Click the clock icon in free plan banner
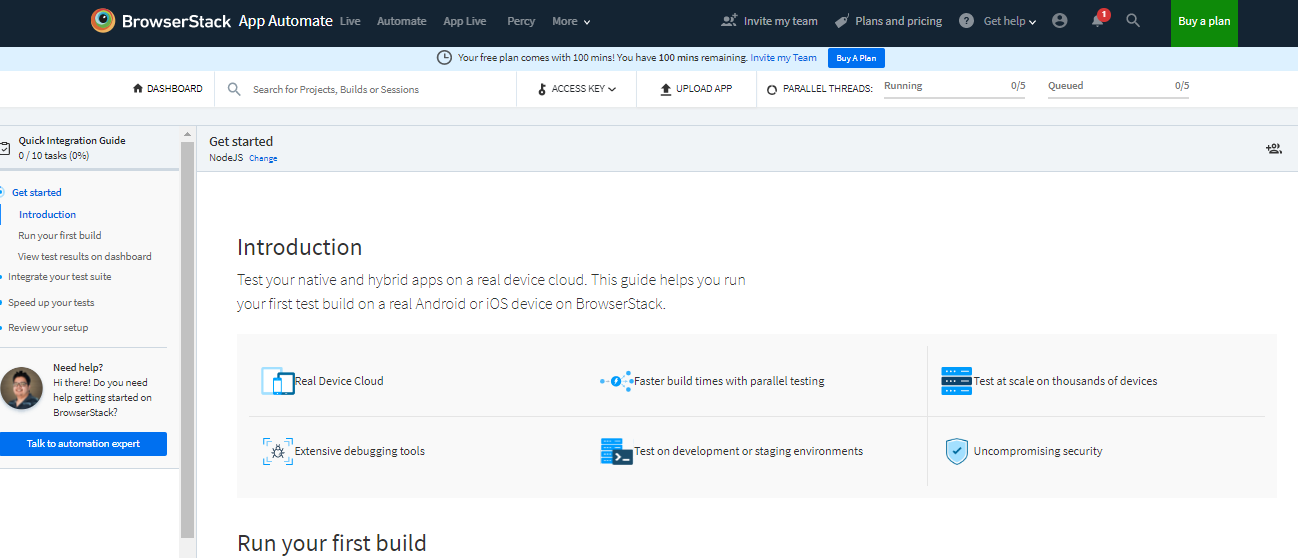 coord(445,58)
